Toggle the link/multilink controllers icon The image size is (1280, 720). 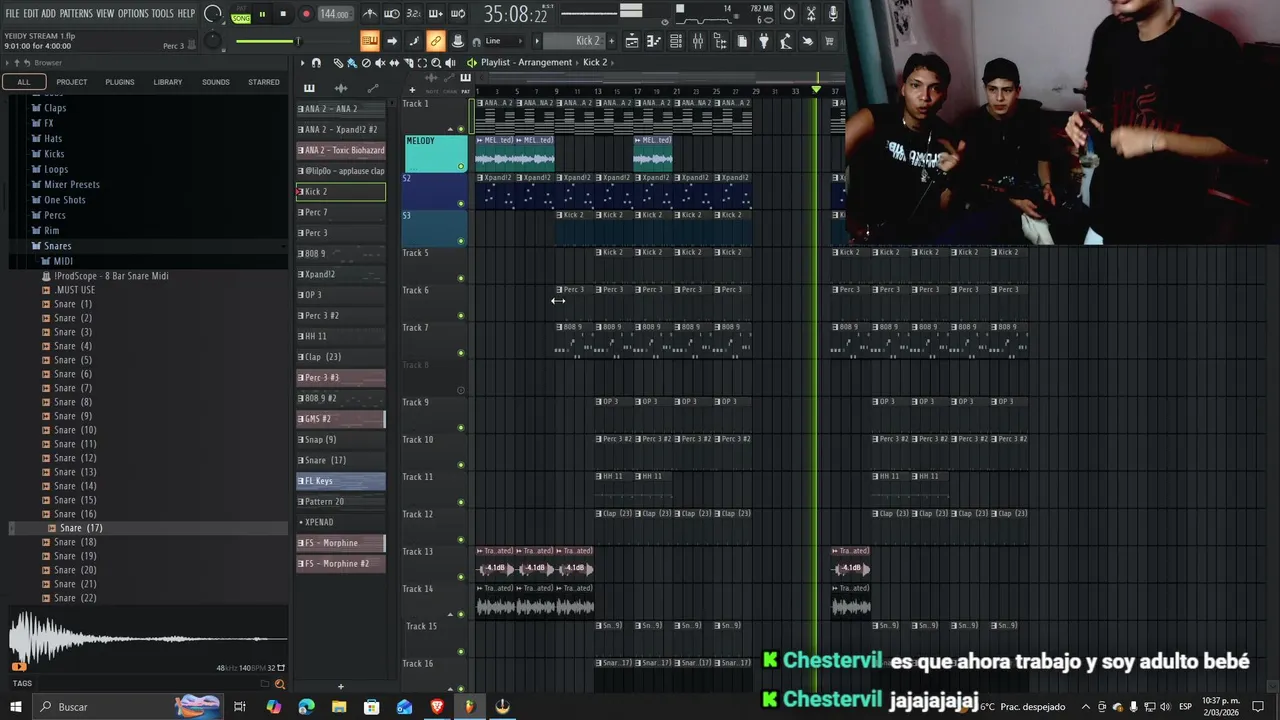click(435, 41)
